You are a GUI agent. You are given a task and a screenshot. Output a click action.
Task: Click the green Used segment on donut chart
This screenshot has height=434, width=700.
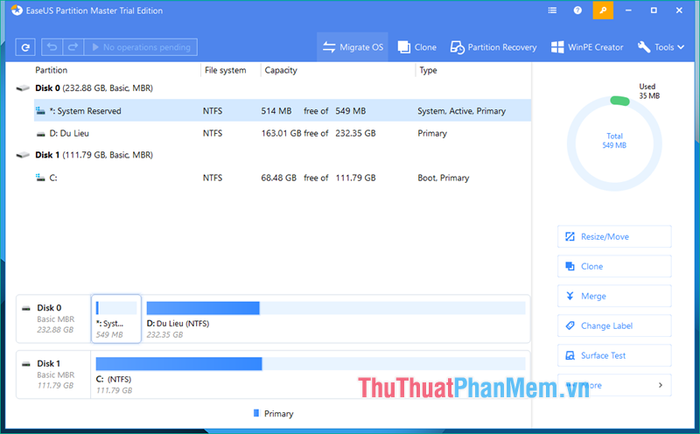click(x=620, y=101)
